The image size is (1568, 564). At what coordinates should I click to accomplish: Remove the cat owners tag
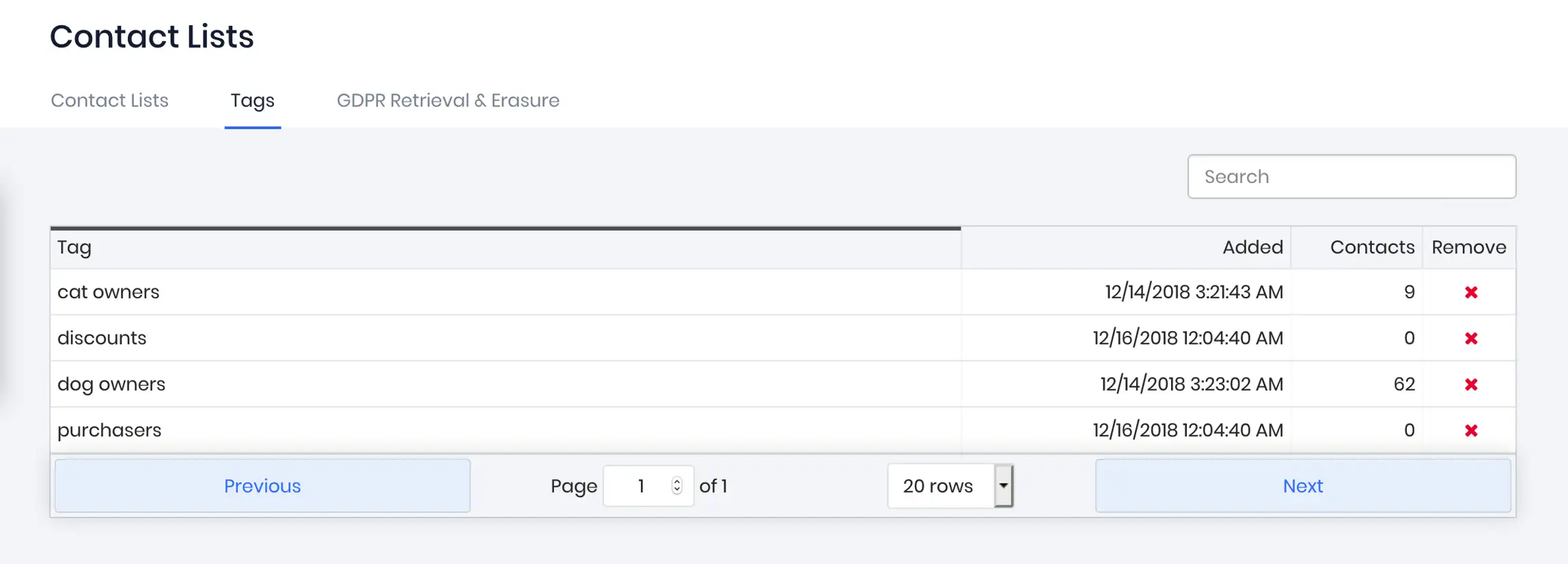(1471, 292)
